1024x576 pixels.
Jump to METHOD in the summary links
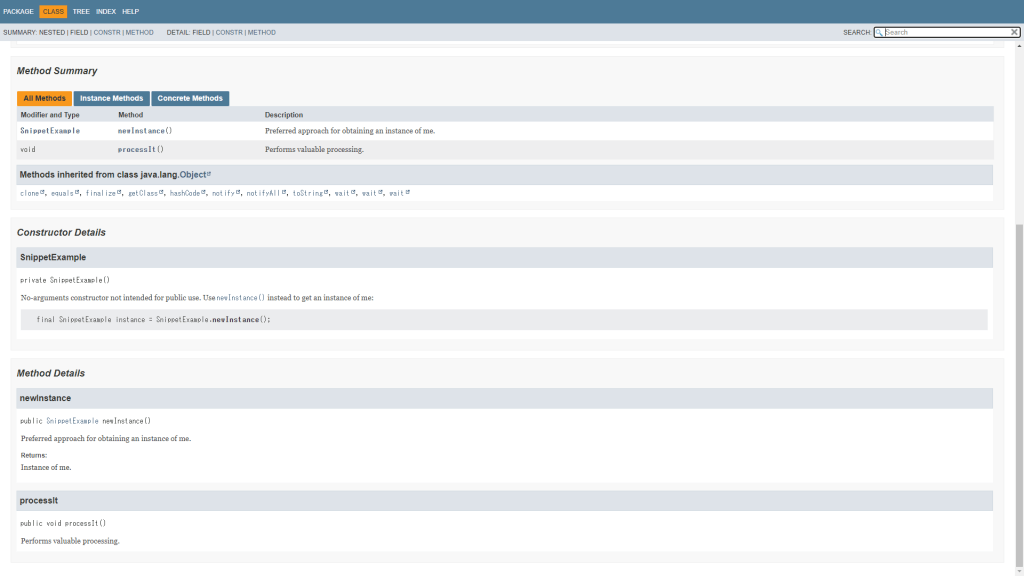click(x=140, y=32)
